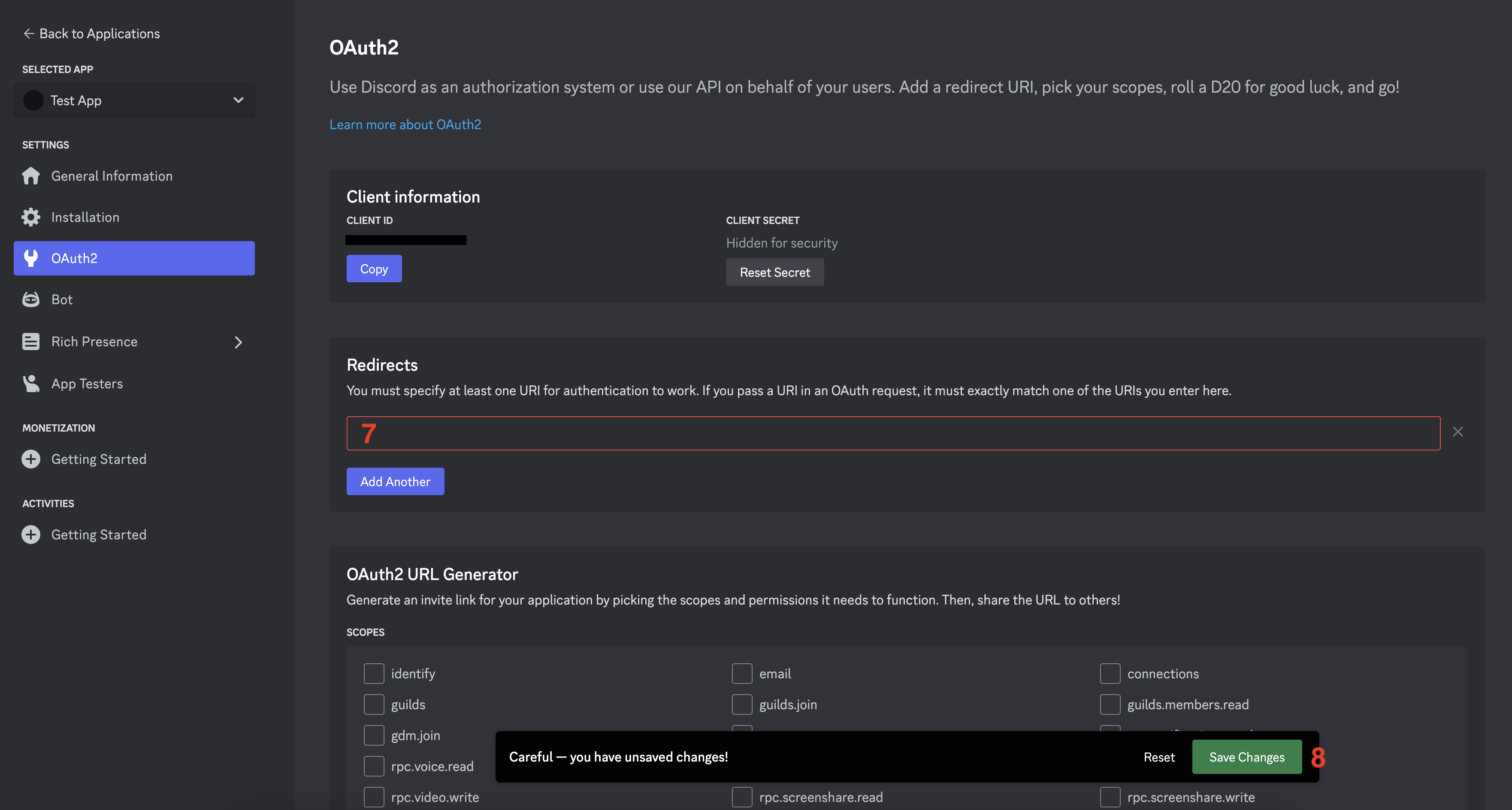1512x810 pixels.
Task: Click the OAuth2 wrench icon
Action: (x=30, y=258)
